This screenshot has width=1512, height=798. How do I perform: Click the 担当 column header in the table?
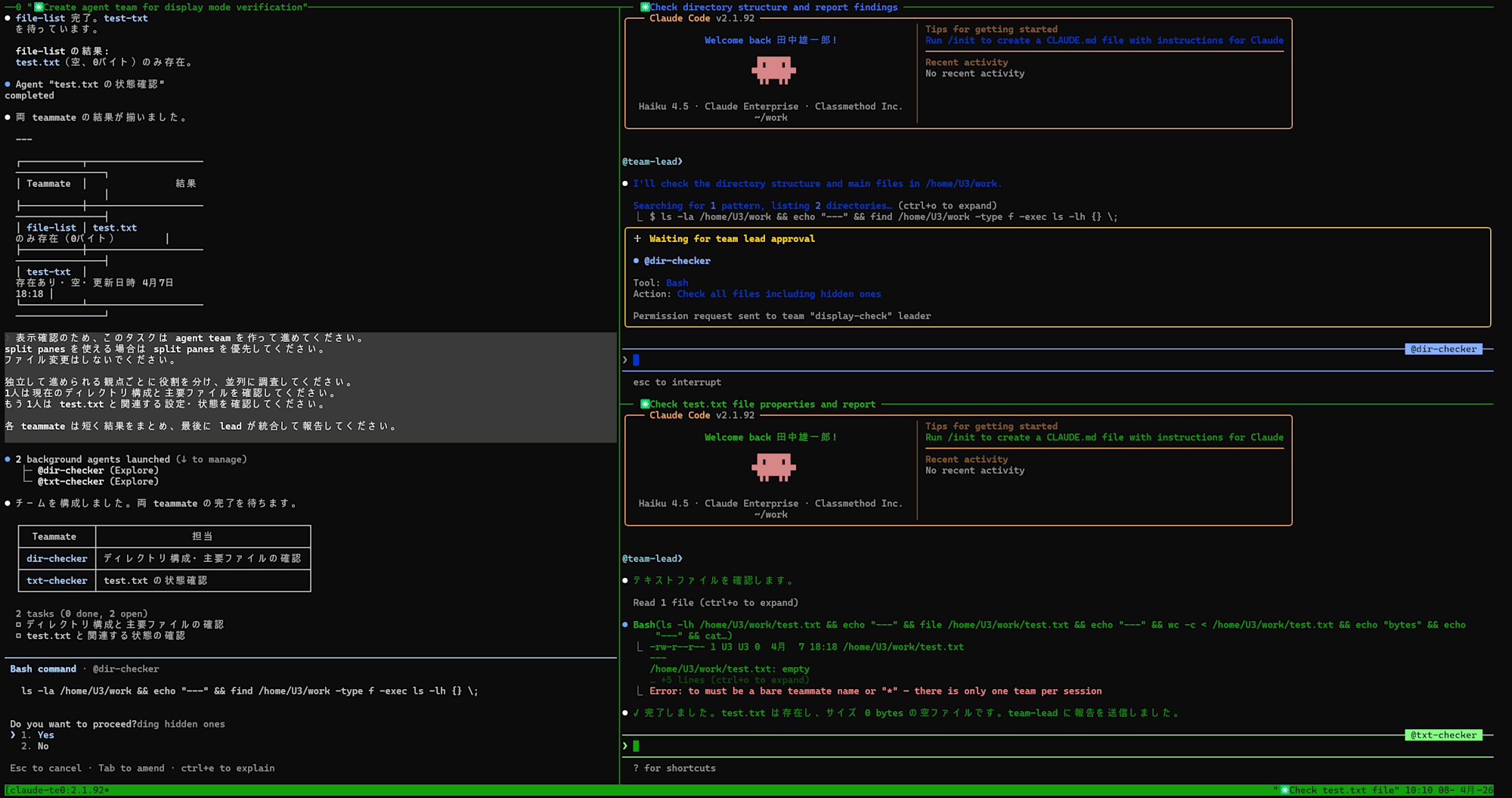[x=203, y=536]
